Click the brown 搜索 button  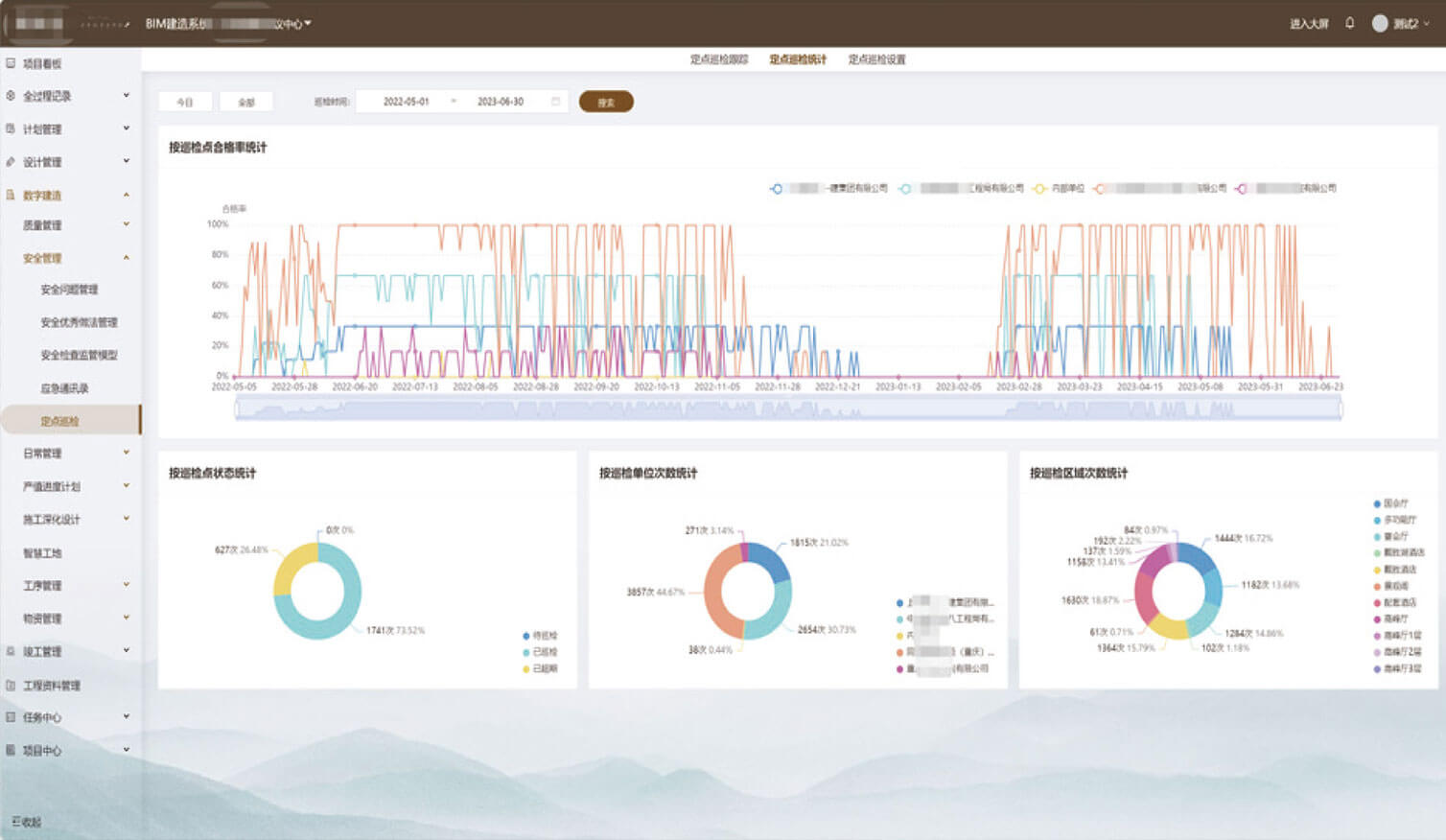(x=605, y=102)
